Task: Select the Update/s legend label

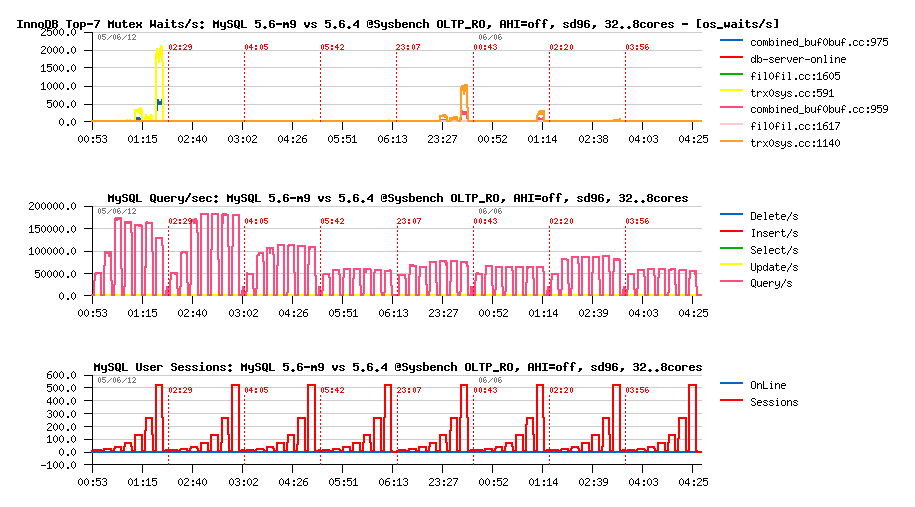Action: coord(774,267)
